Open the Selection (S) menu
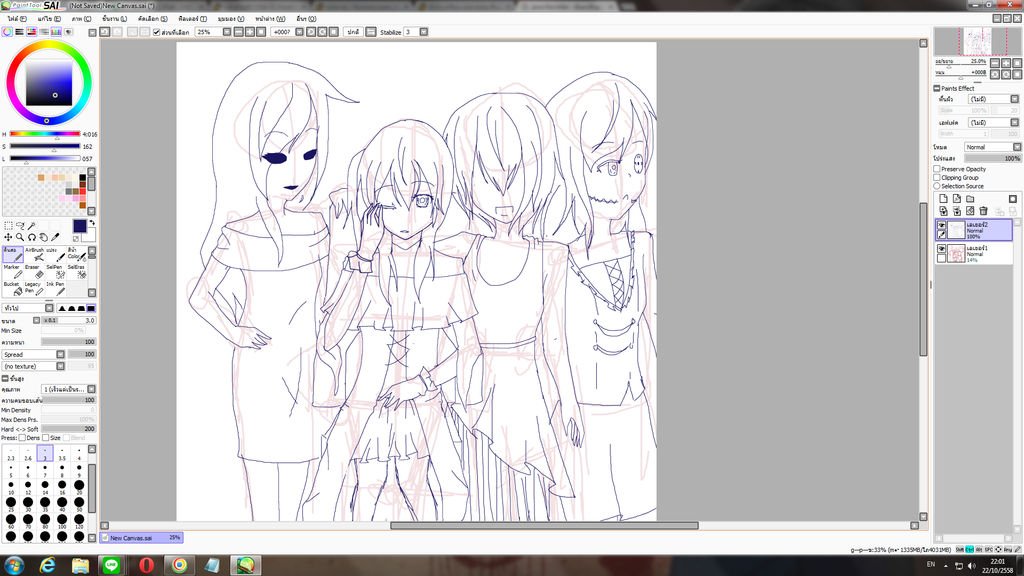1024x576 pixels. [x=153, y=19]
